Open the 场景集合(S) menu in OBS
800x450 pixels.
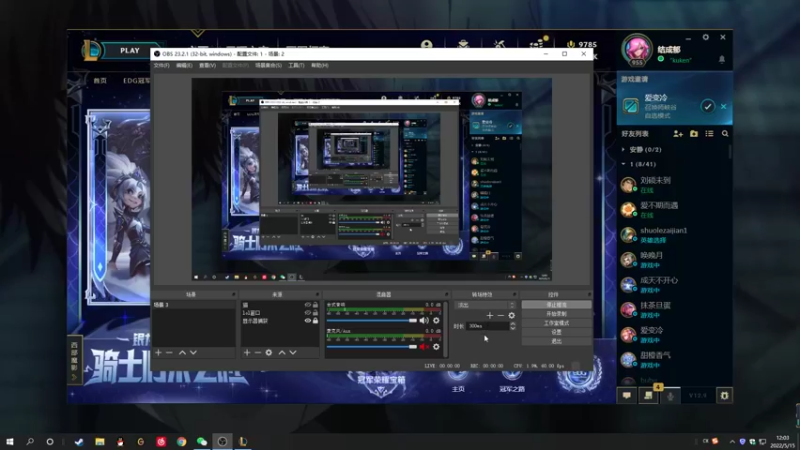point(268,65)
